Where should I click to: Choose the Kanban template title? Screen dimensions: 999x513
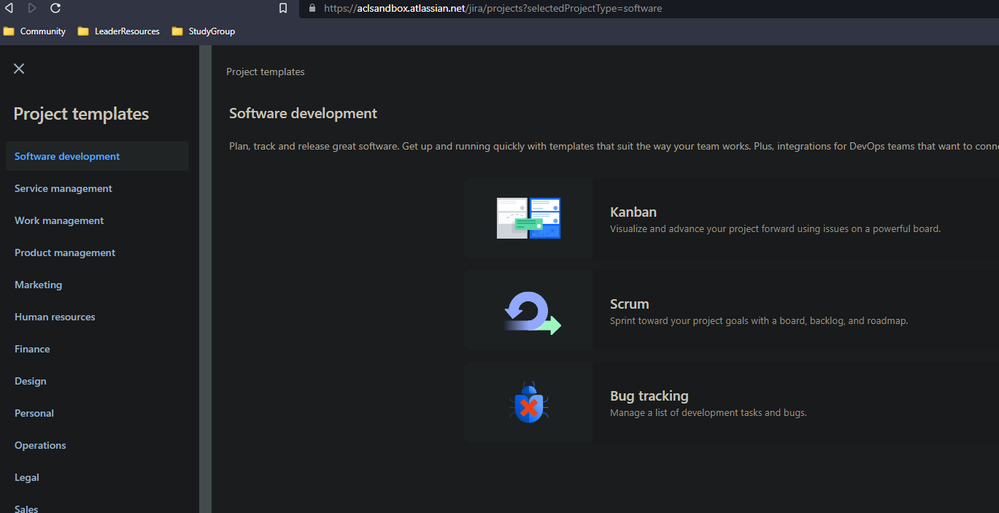click(633, 212)
